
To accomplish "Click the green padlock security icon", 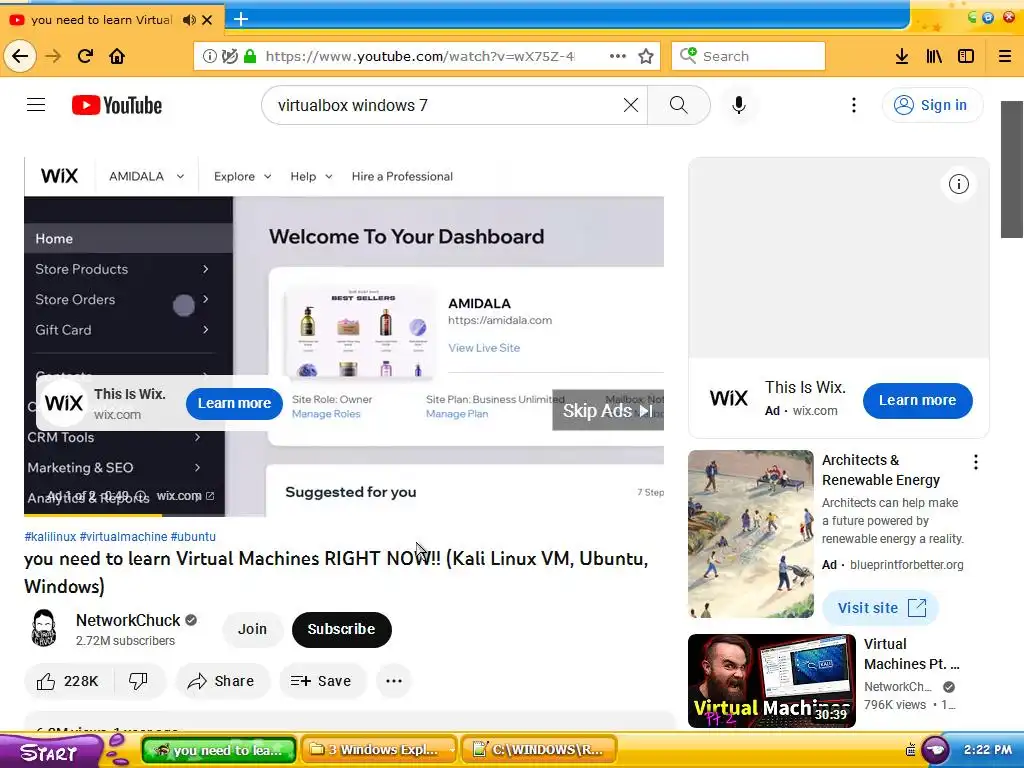I will 249,56.
